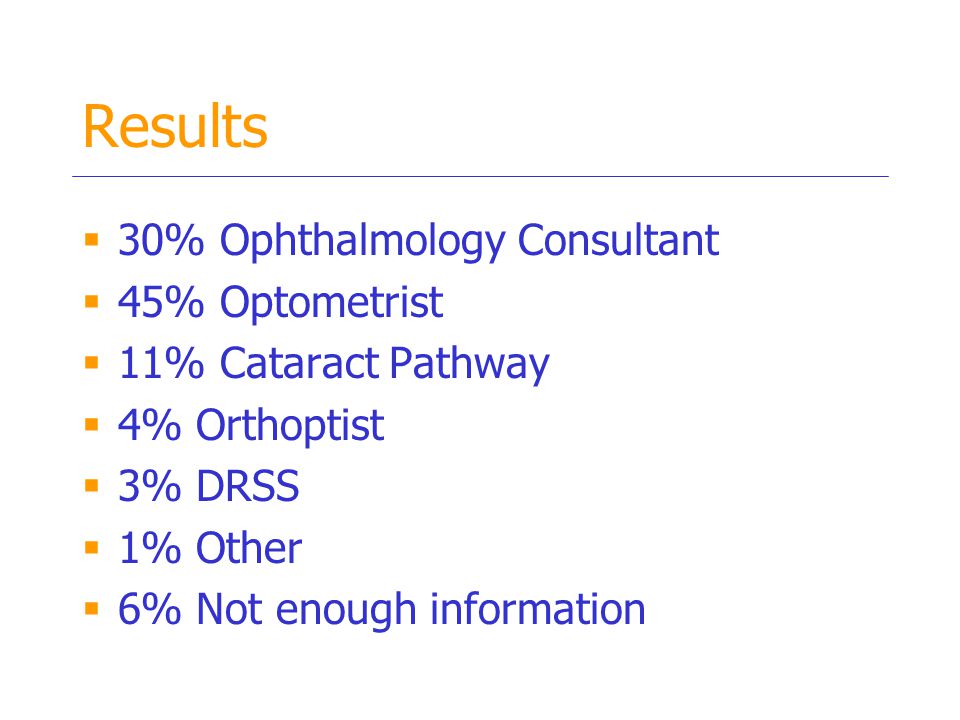This screenshot has width=960, height=720.
Task: Click the 45% figure
Action: tap(160, 302)
